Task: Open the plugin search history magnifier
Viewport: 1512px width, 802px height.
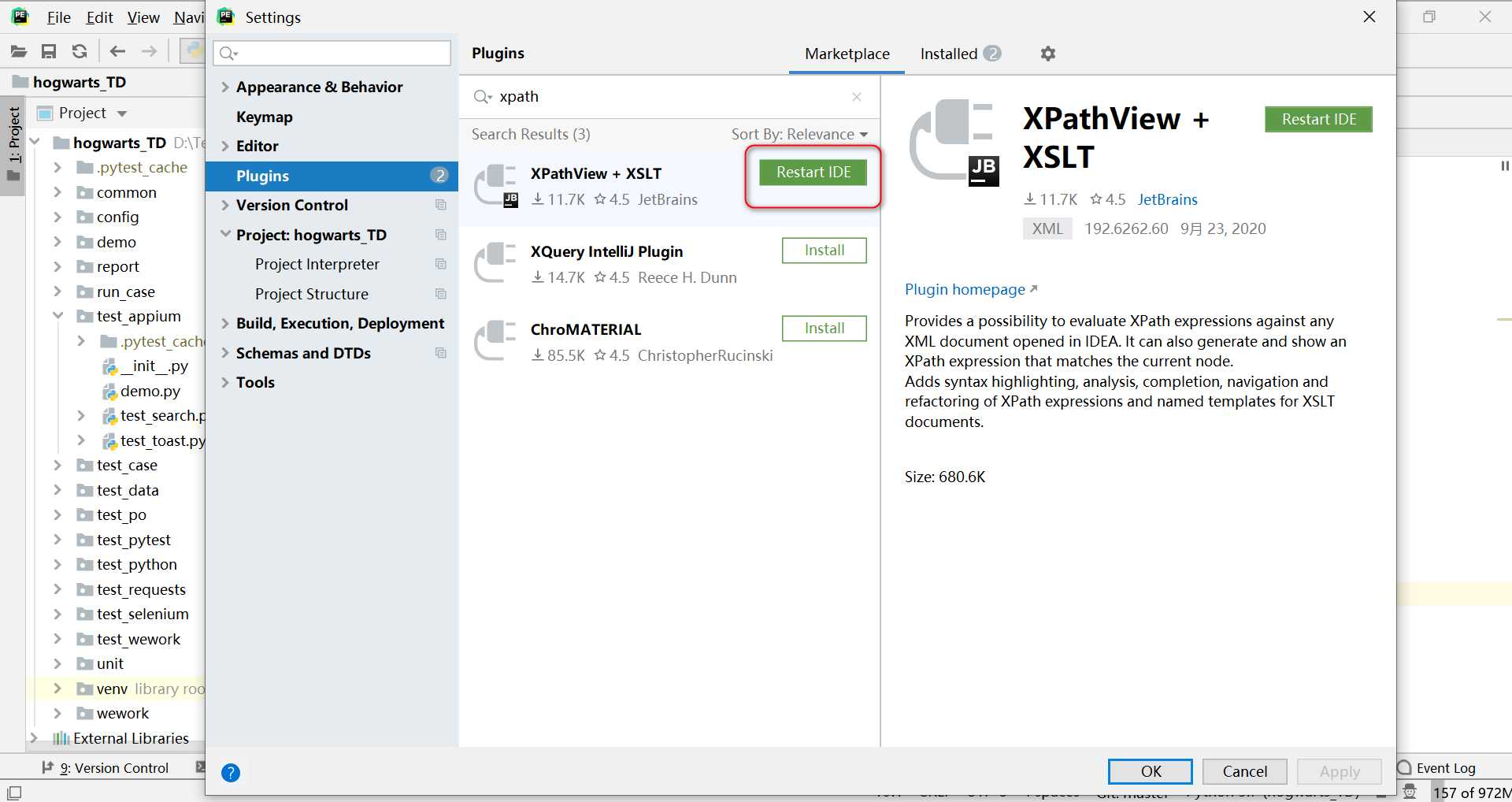Action: (x=482, y=97)
